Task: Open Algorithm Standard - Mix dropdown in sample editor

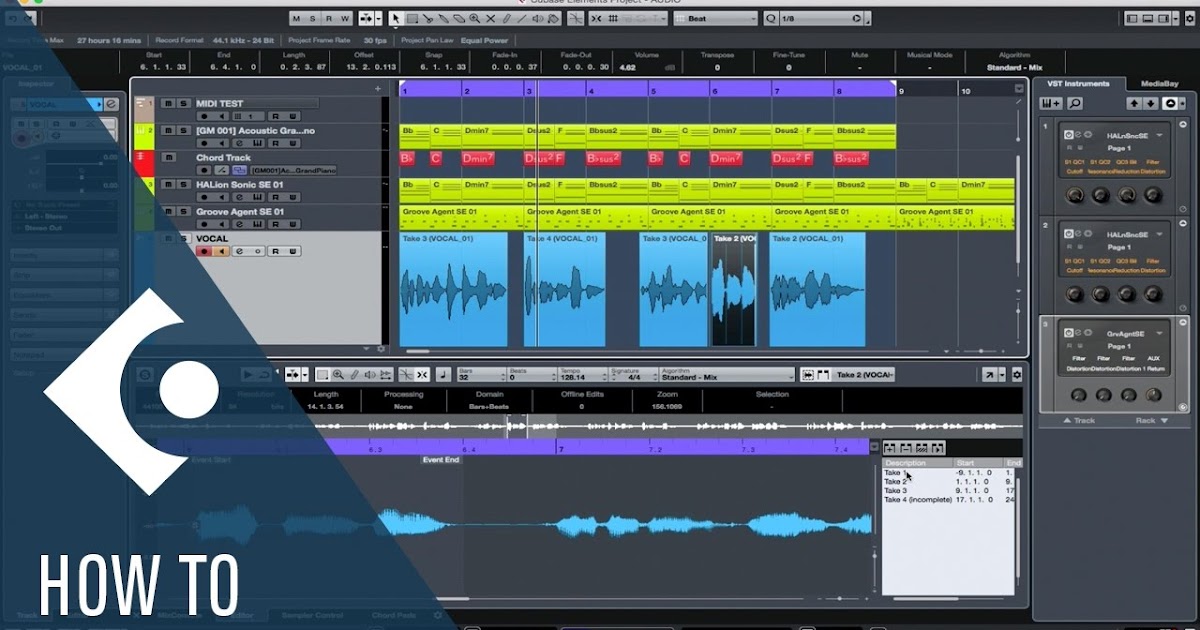Action: point(727,375)
